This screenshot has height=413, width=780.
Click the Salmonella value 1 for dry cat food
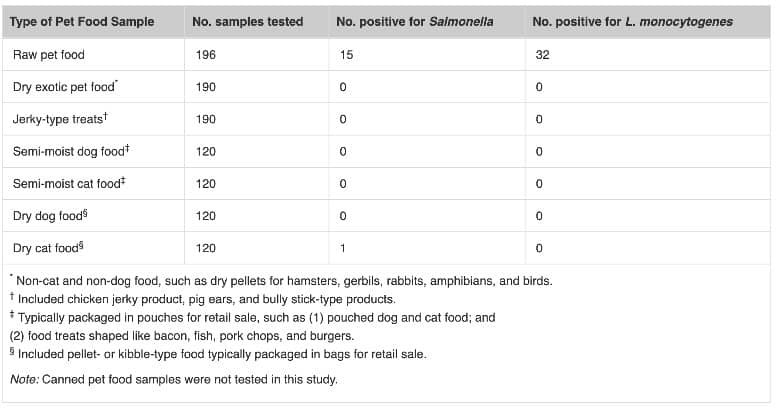[x=343, y=247]
